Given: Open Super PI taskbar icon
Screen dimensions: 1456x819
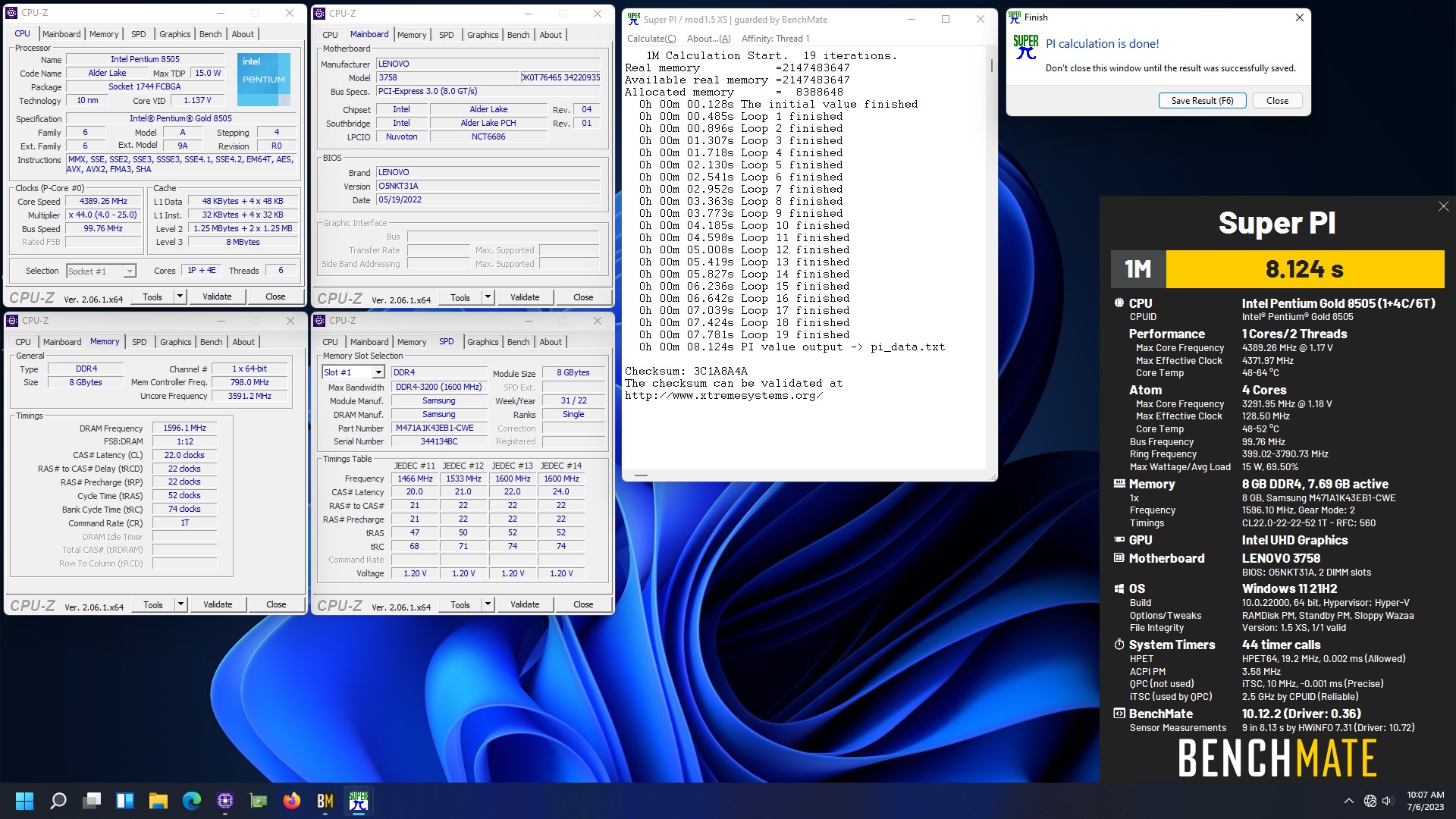Looking at the screenshot, I should pos(359,801).
